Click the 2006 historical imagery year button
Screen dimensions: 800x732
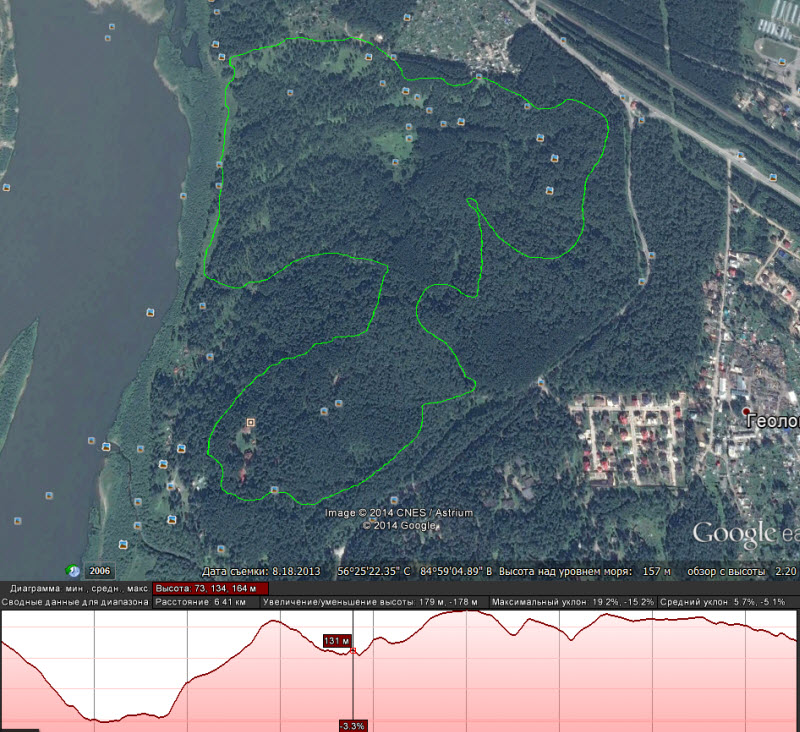[x=99, y=571]
